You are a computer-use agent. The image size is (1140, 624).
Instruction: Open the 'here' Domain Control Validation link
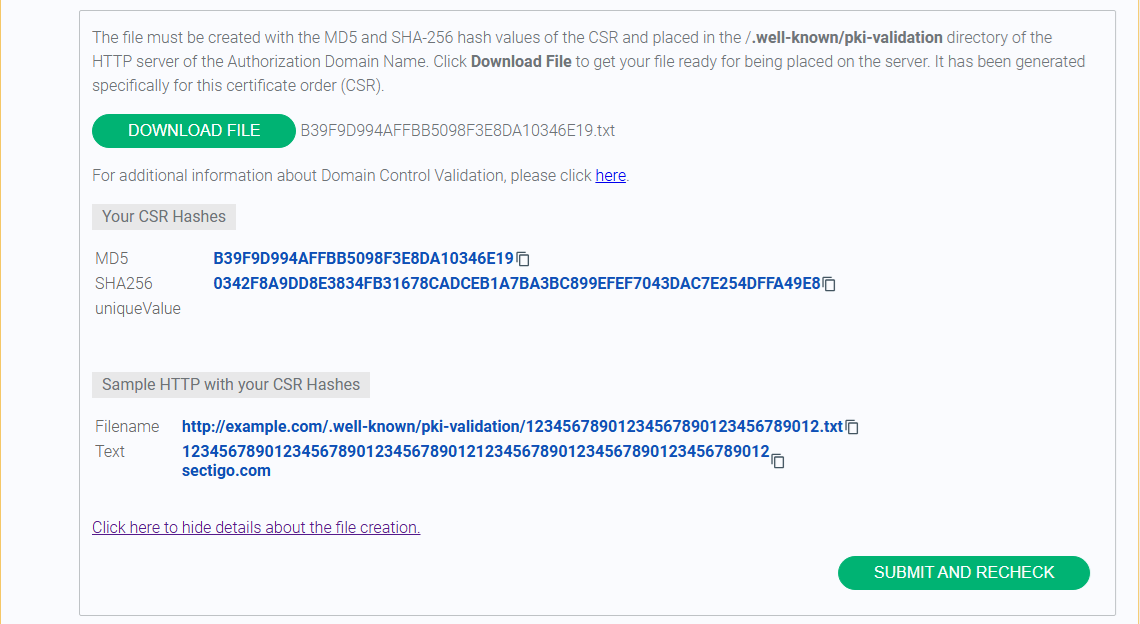pos(611,176)
